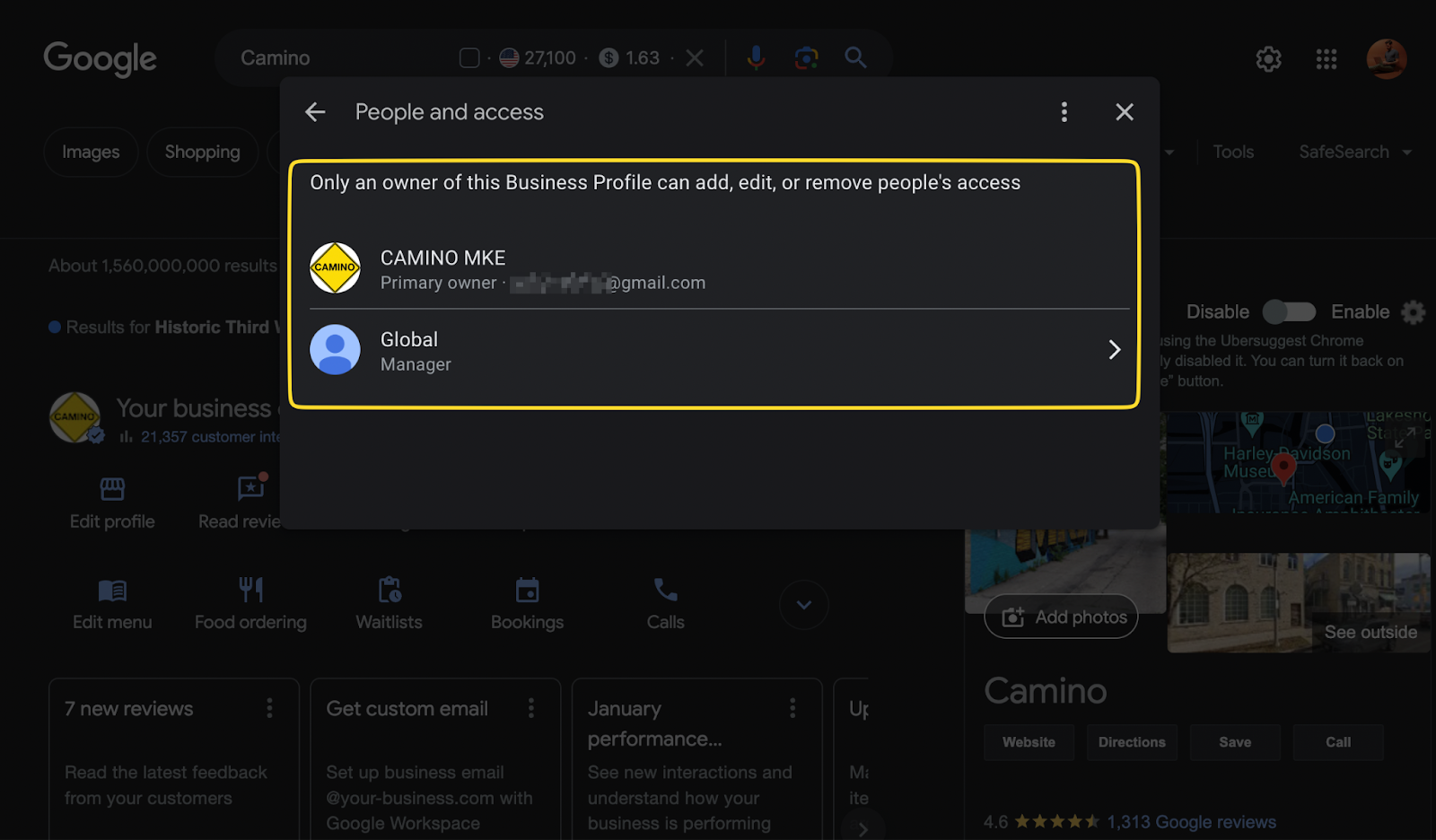Open Calls phone icon
Screen dimensions: 1436x840
pos(666,590)
